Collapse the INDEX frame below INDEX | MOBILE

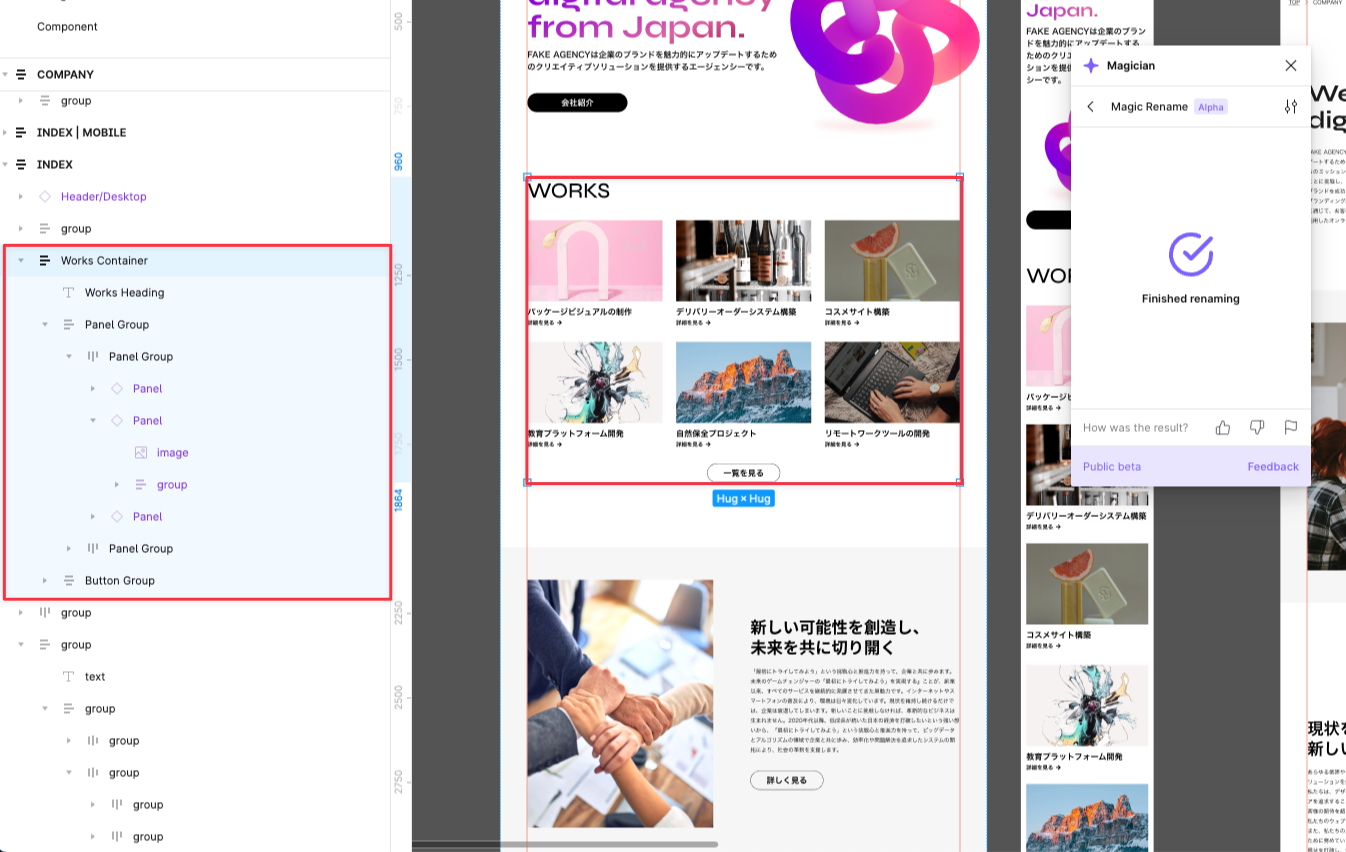click(5, 164)
